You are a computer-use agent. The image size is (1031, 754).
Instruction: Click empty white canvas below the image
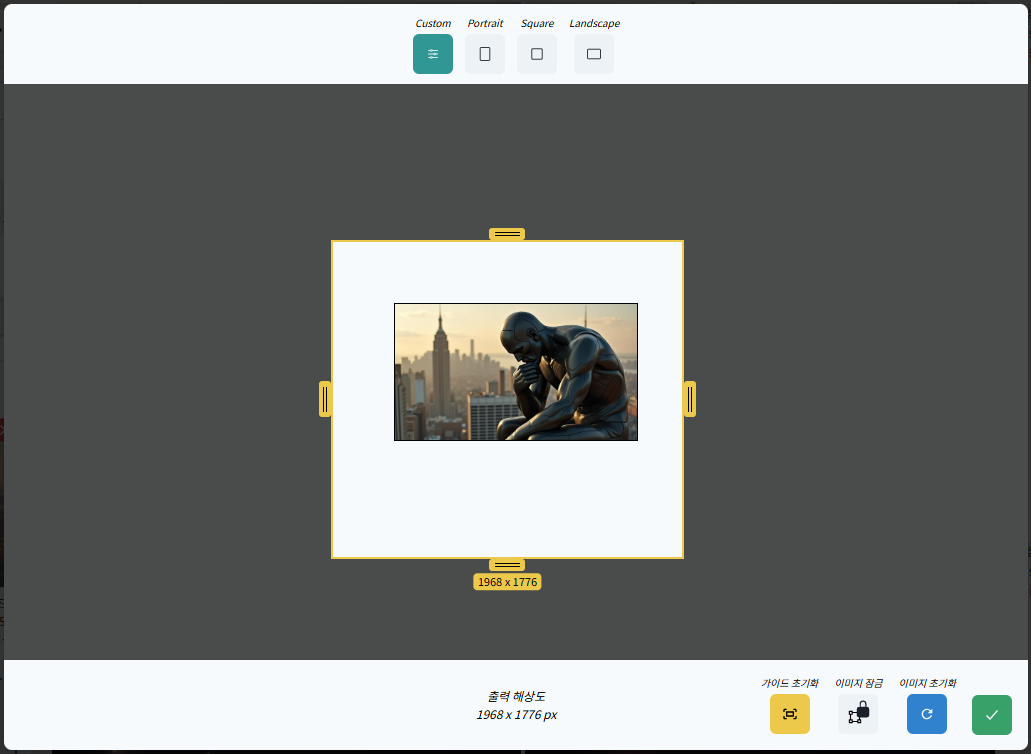[x=507, y=500]
